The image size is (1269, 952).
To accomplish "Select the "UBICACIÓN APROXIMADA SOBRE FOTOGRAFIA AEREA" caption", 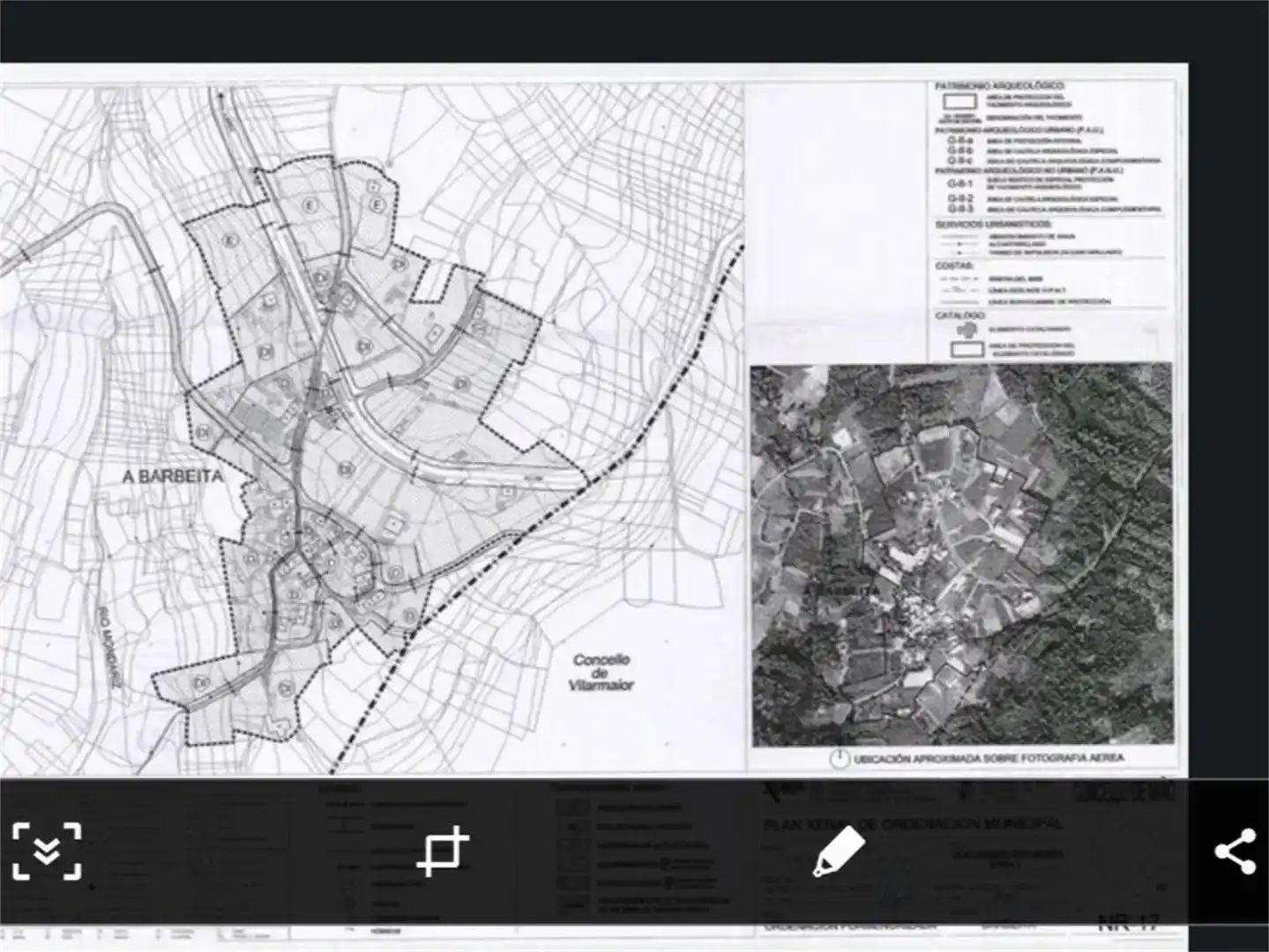I will (x=989, y=758).
